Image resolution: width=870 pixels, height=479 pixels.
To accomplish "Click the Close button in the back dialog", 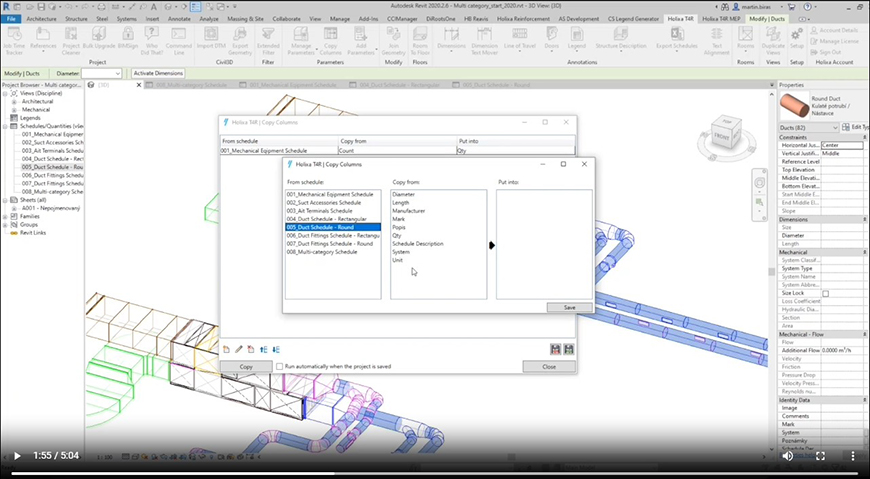I will [x=549, y=366].
